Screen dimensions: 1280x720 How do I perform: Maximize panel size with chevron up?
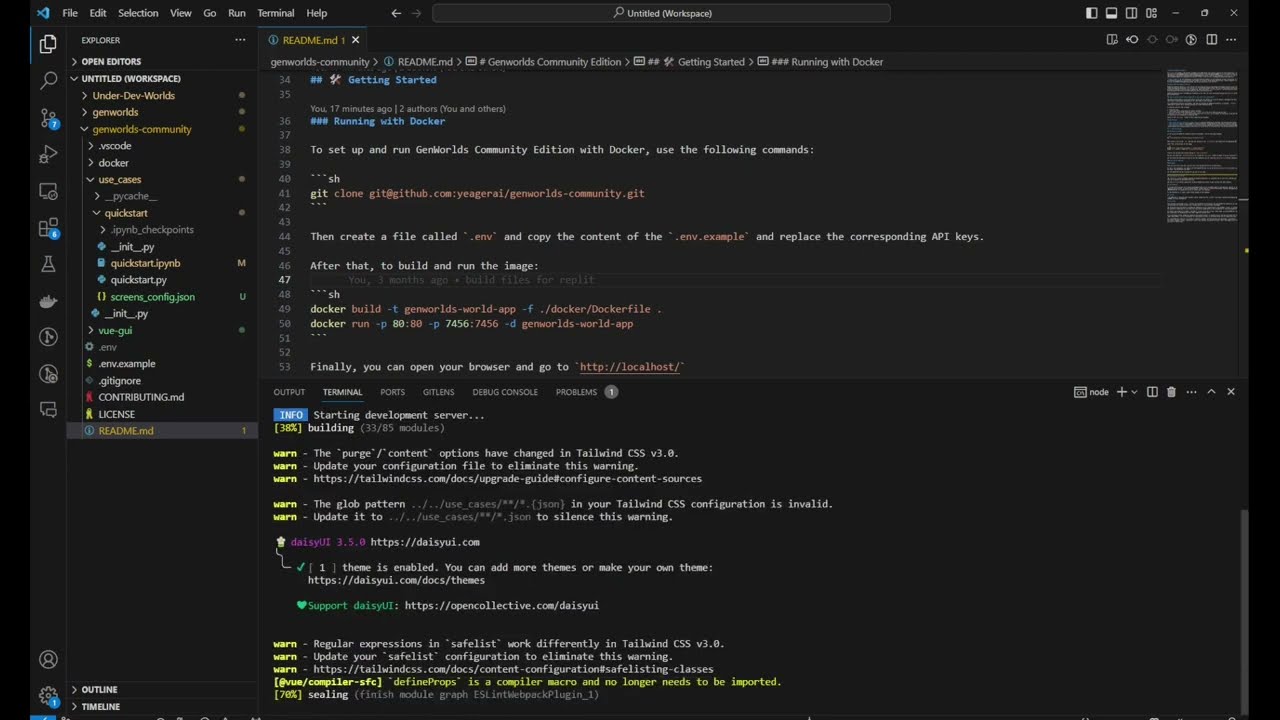[x=1211, y=392]
